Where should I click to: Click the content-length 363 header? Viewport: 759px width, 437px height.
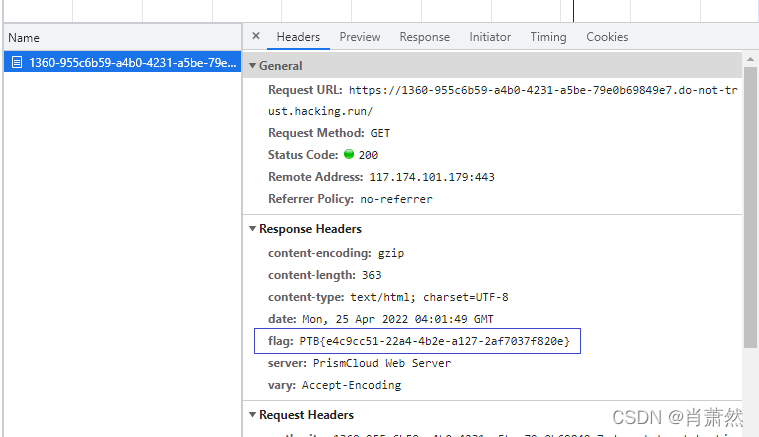(325, 275)
